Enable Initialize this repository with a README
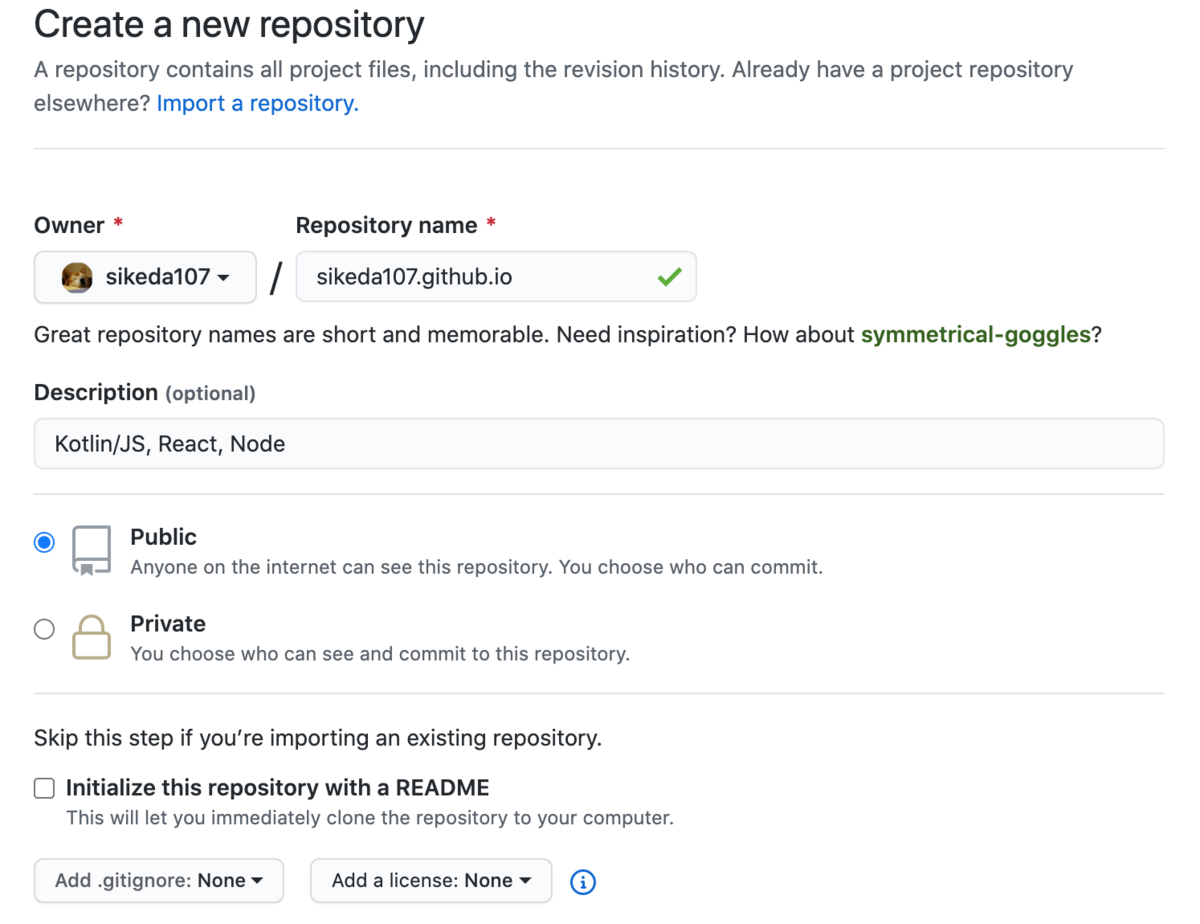 pyautogui.click(x=44, y=788)
